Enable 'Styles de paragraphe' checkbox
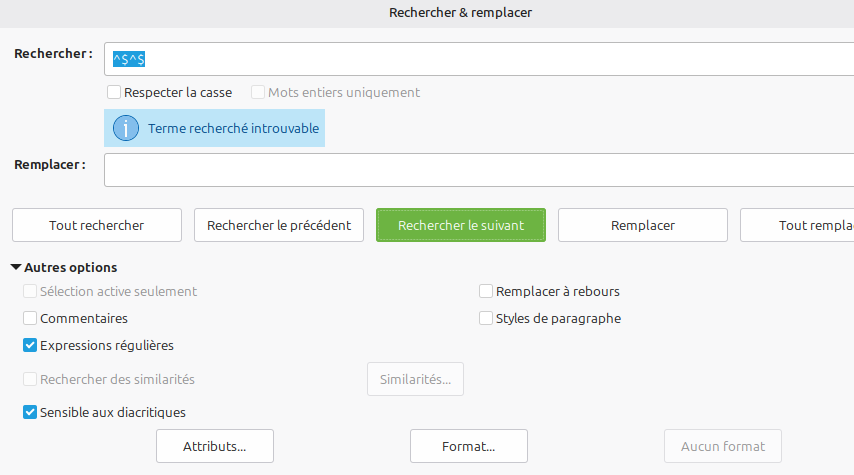Screen dimensions: 854x475 click(486, 318)
